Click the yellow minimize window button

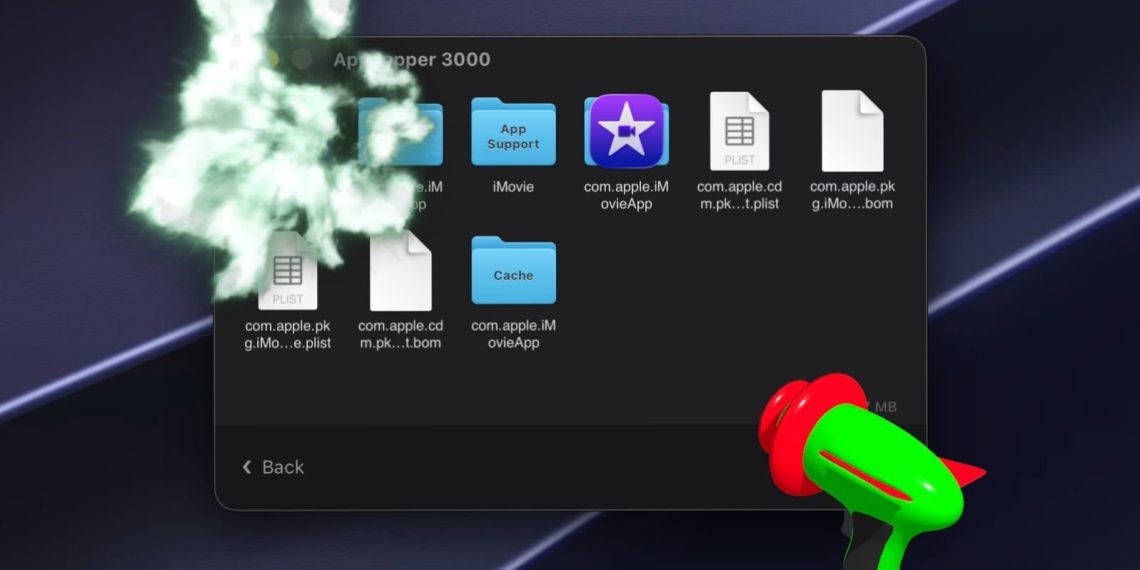click(272, 60)
